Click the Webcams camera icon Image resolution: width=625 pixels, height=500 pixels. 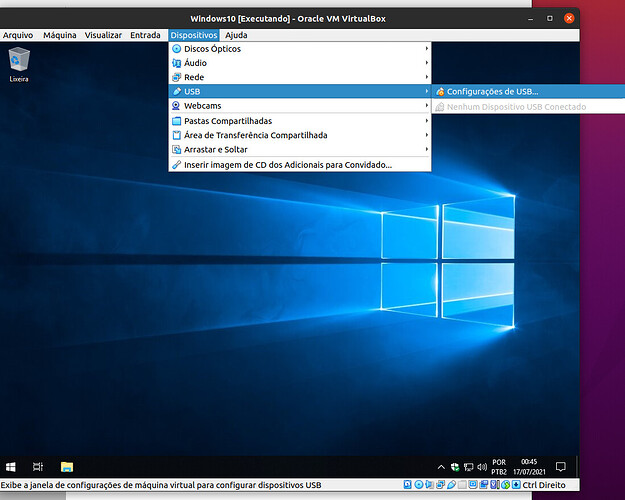(x=176, y=106)
